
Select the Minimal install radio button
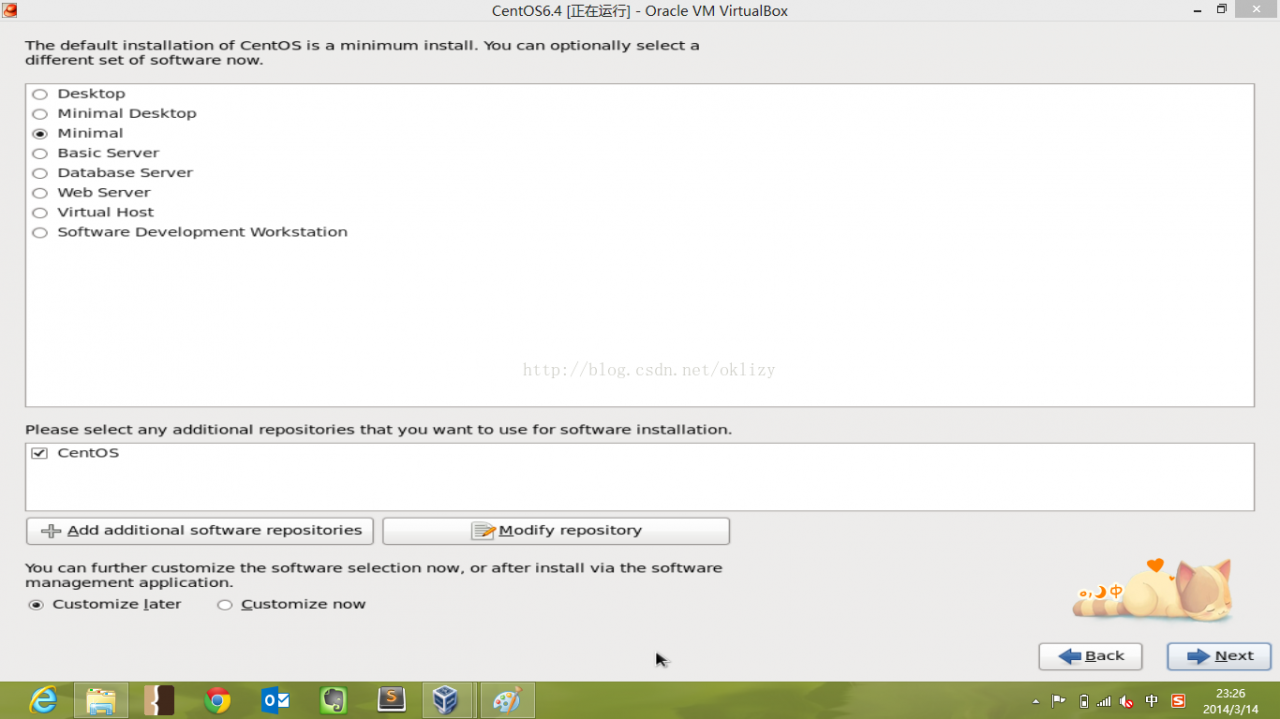click(x=40, y=134)
